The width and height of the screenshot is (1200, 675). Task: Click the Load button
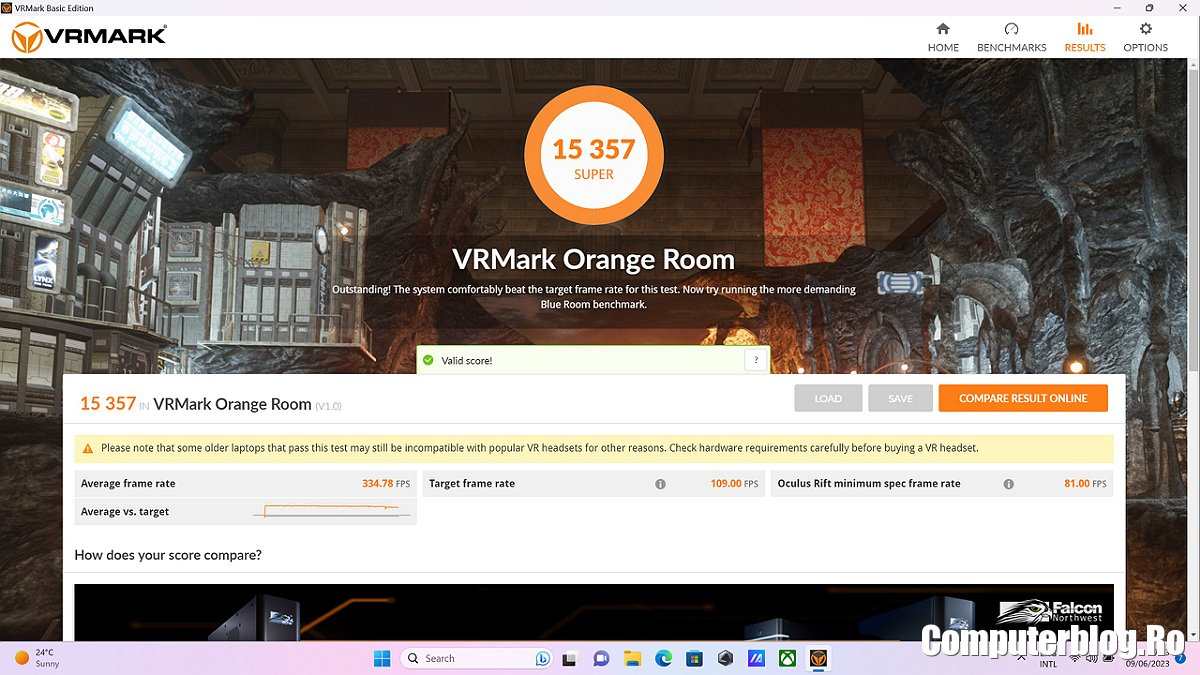tap(828, 398)
